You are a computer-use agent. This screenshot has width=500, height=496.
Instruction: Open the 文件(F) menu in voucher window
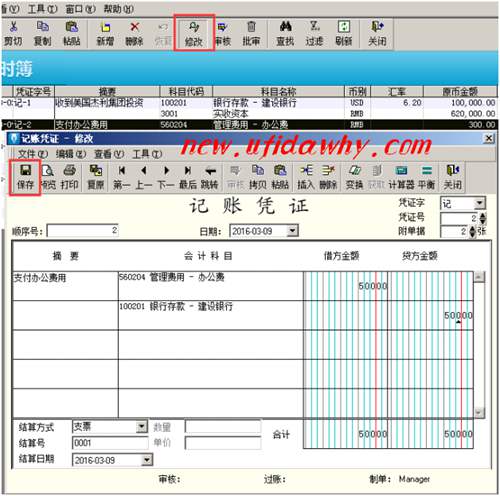[x=33, y=154]
